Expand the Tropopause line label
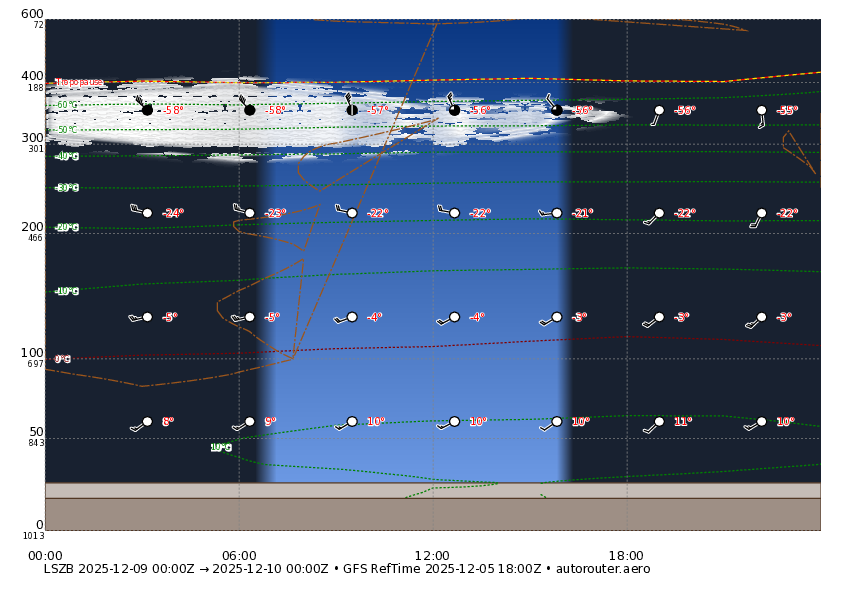This screenshot has height=595, width=842. pos(82,80)
